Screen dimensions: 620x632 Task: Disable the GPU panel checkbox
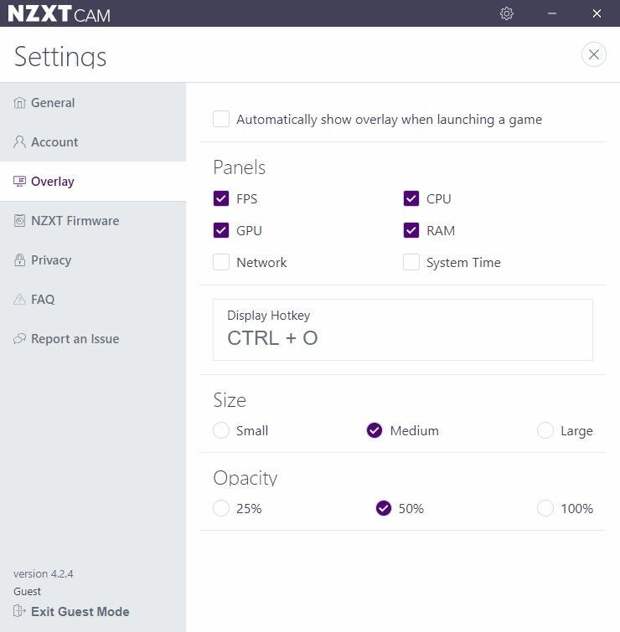click(221, 231)
